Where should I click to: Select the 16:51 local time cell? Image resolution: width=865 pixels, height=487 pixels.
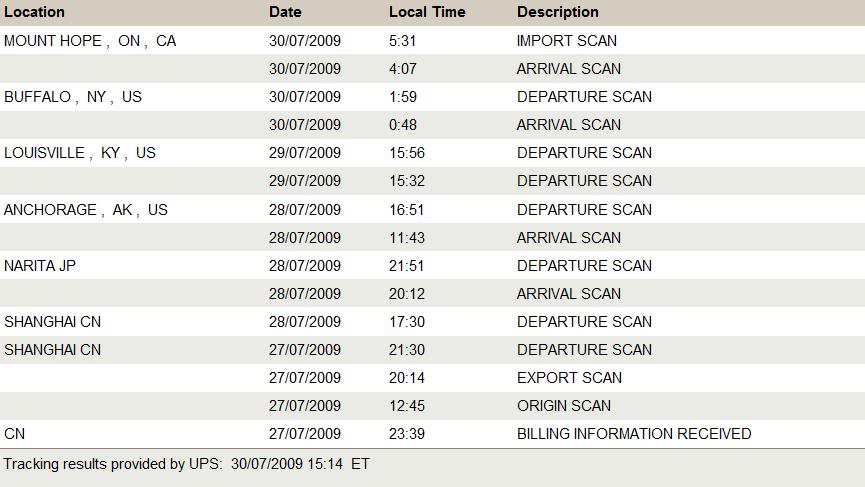407,210
